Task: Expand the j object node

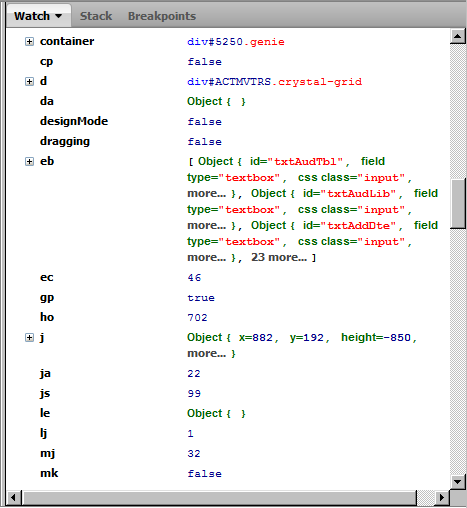Action: [x=29, y=337]
